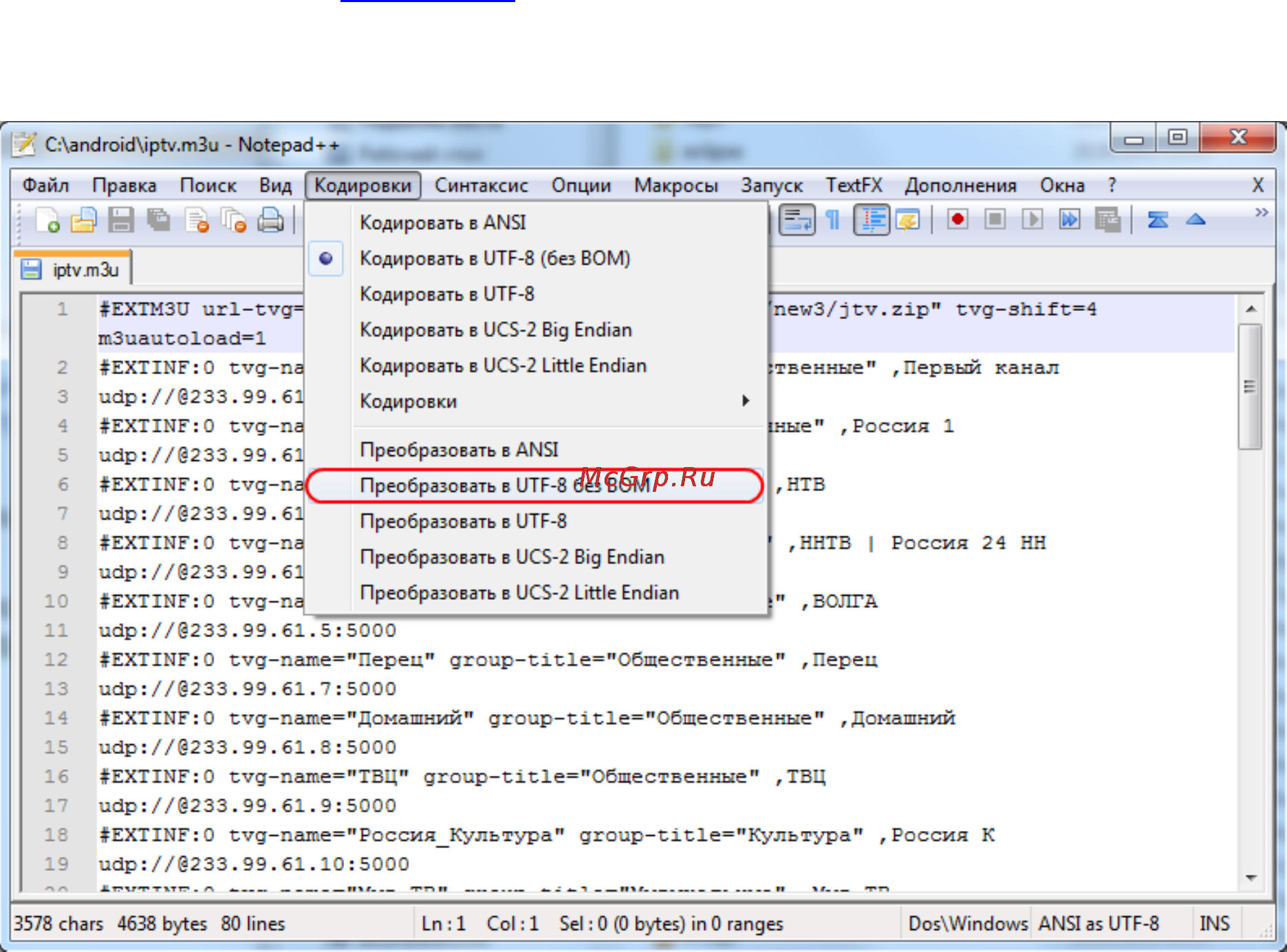The height and width of the screenshot is (952, 1287).
Task: Open the ? help menu
Action: coord(1112,185)
